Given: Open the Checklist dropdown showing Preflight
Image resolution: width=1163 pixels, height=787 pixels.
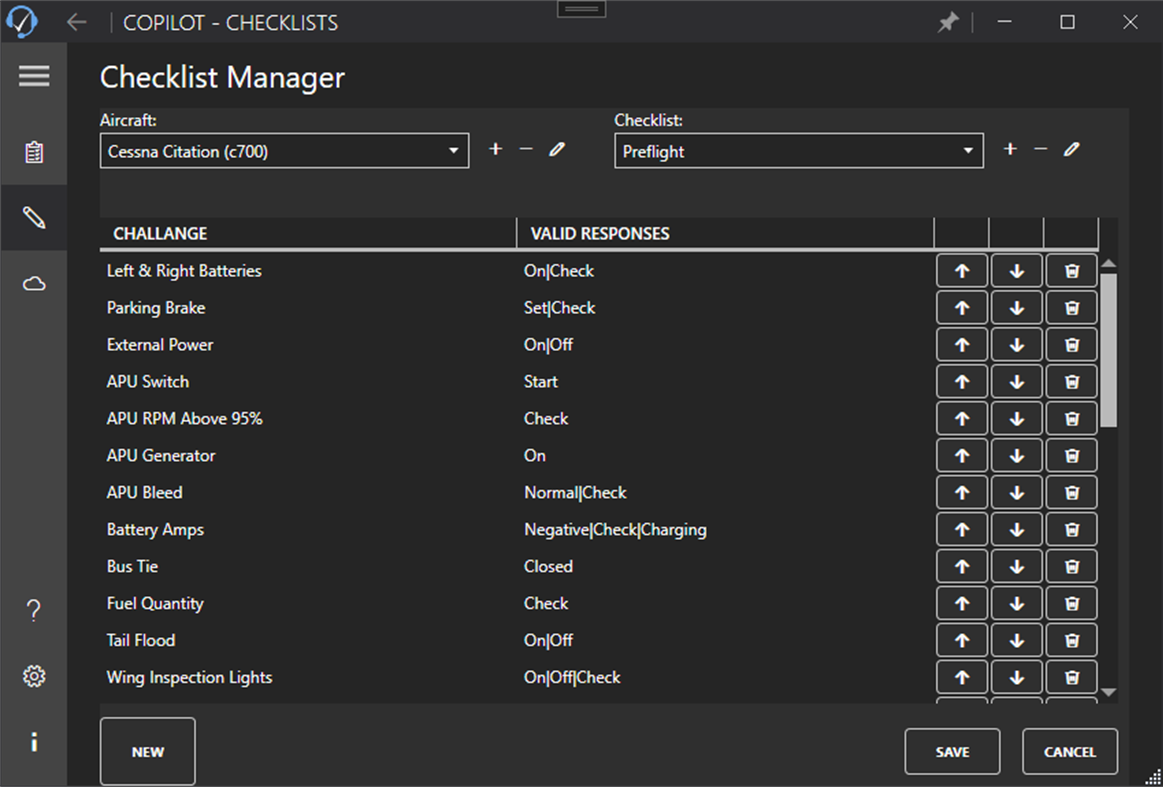Looking at the screenshot, I should 798,150.
